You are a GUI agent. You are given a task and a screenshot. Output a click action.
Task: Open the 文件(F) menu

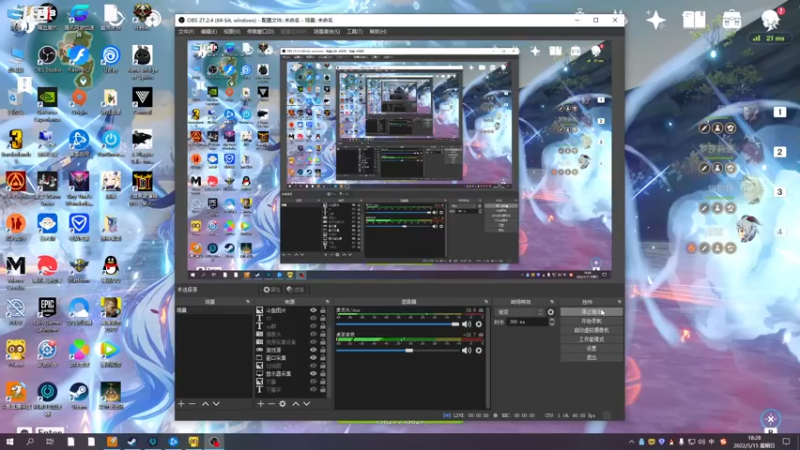click(x=186, y=32)
